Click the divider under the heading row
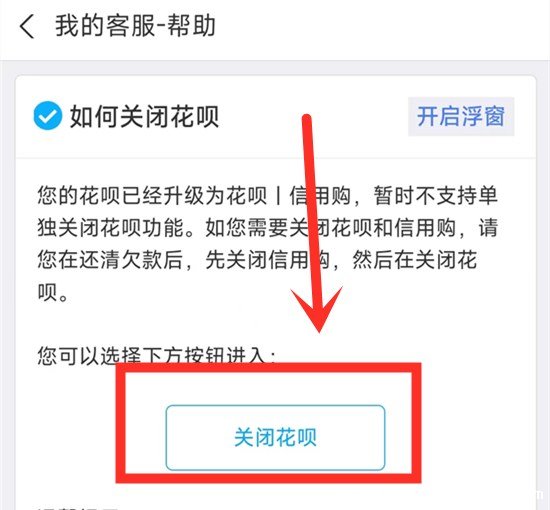The width and height of the screenshot is (550, 510). (275, 158)
